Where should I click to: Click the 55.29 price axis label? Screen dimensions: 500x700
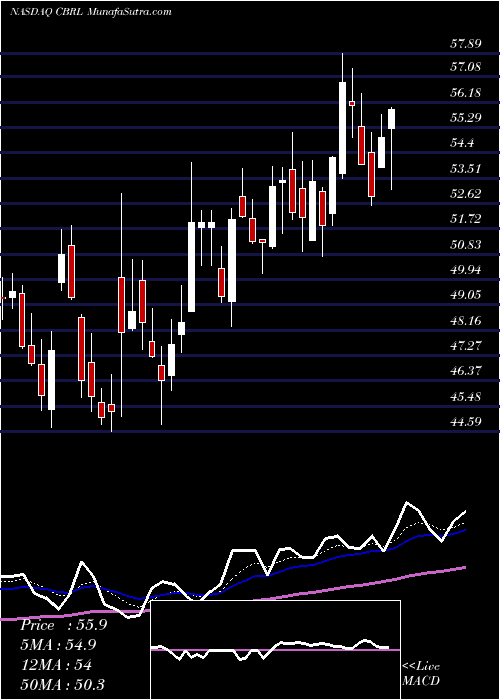click(465, 118)
